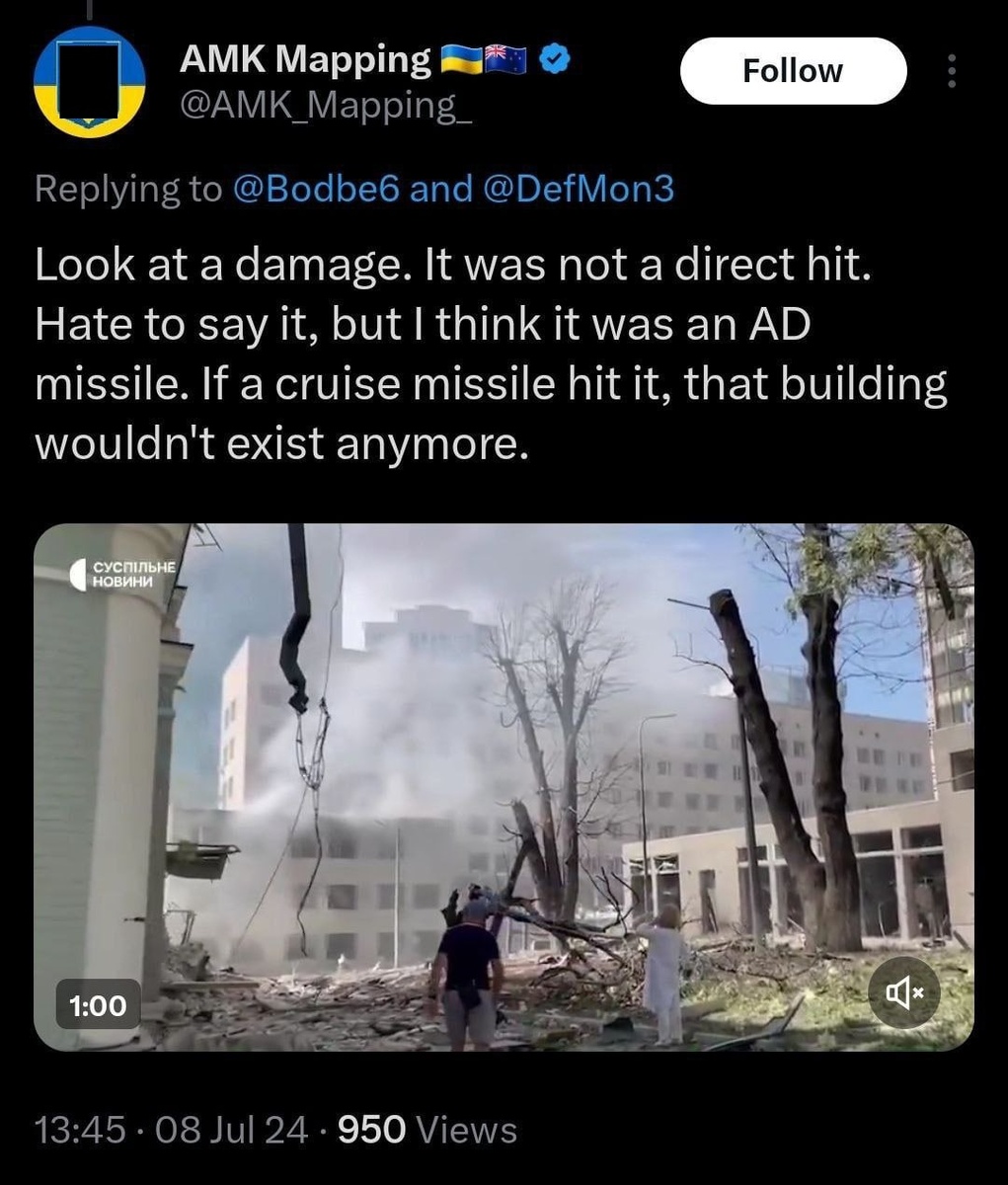The width and height of the screenshot is (1008, 1185).
Task: Click the Ukraine flag emoji in name
Action: pyautogui.click(x=459, y=61)
